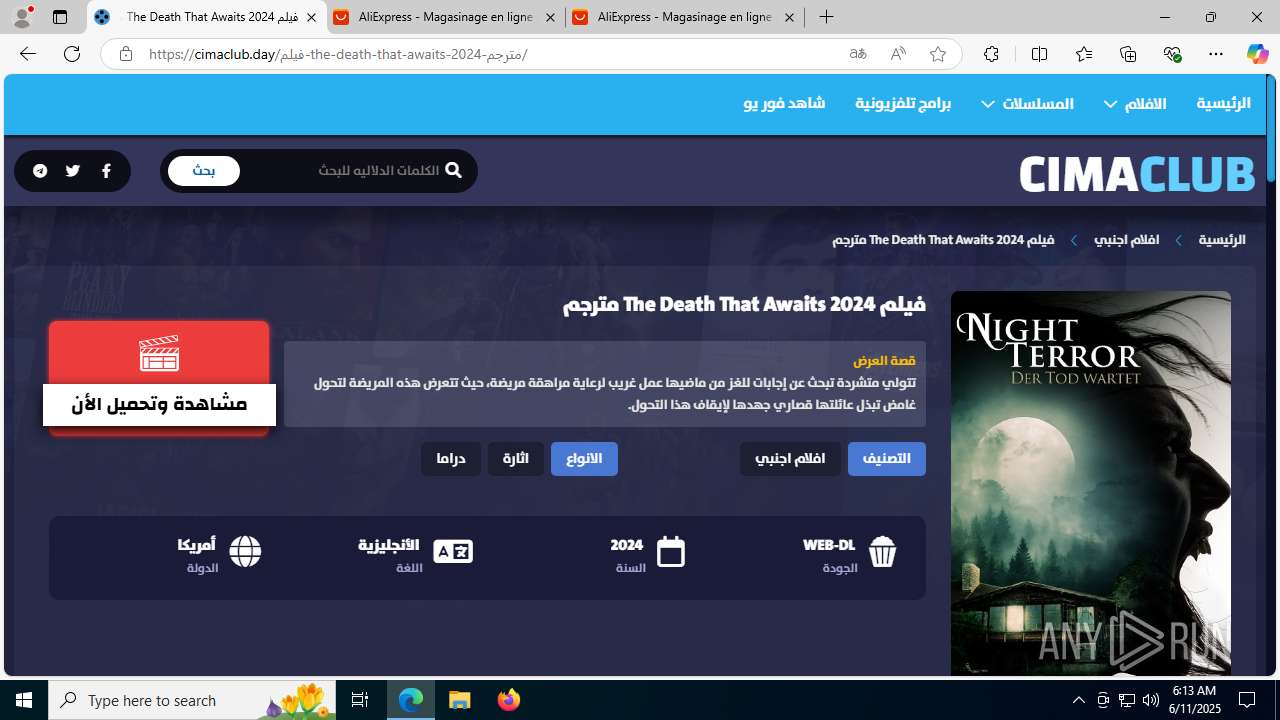Click the browser address bar URL
The height and width of the screenshot is (720, 1280).
338,54
